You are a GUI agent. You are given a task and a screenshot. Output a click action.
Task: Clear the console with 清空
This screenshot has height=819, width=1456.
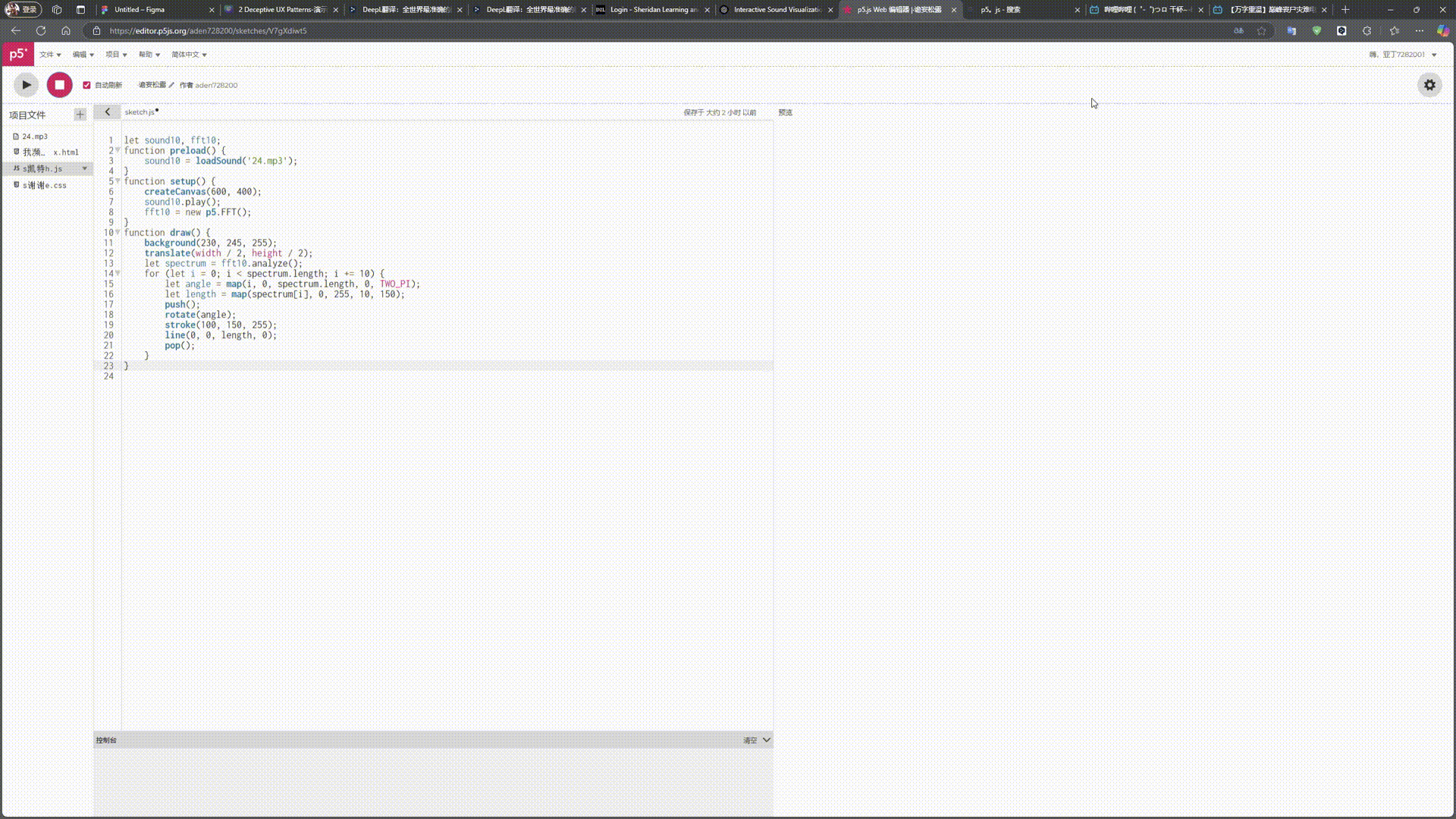pyautogui.click(x=749, y=740)
